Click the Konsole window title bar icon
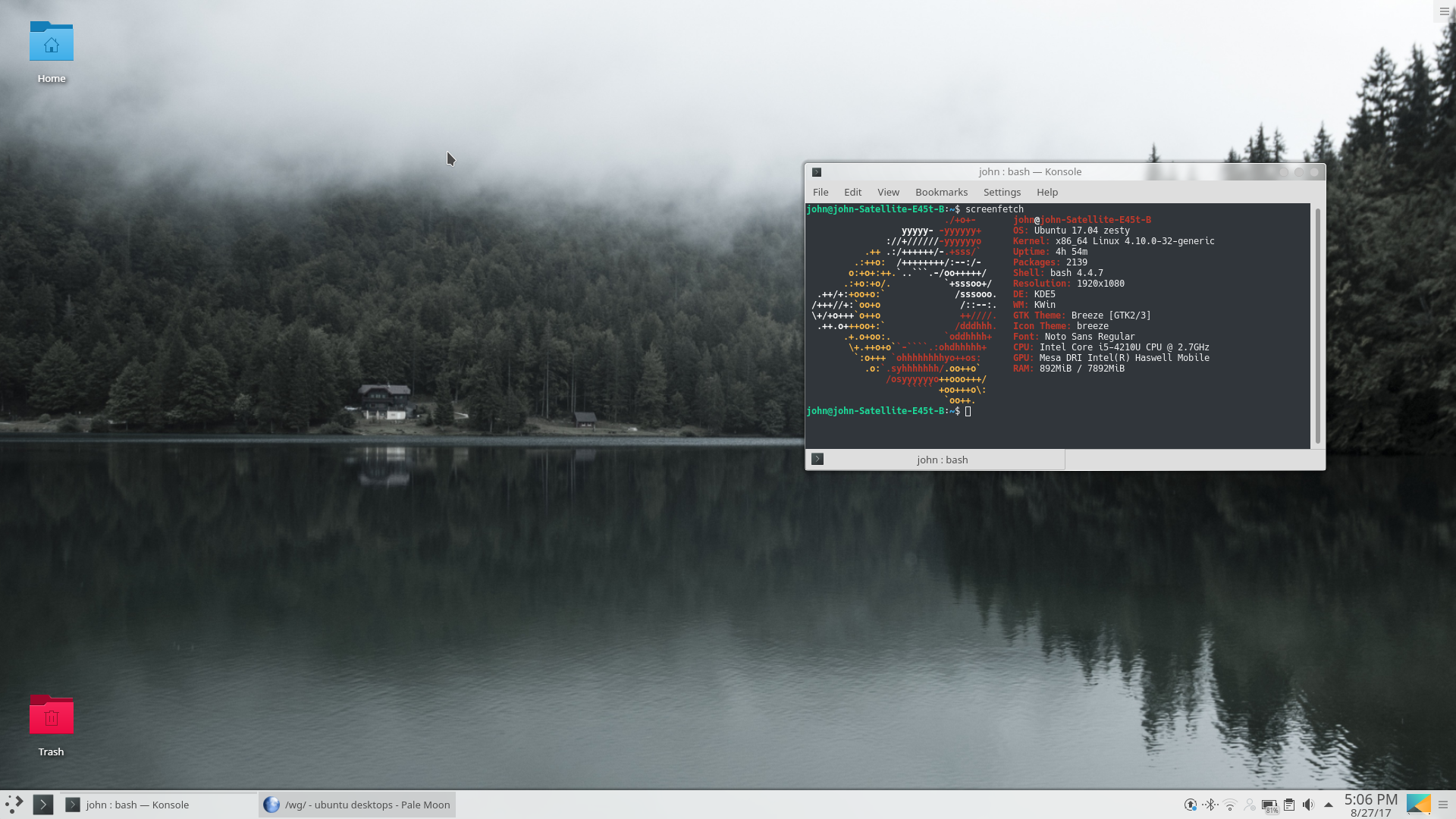 click(817, 172)
